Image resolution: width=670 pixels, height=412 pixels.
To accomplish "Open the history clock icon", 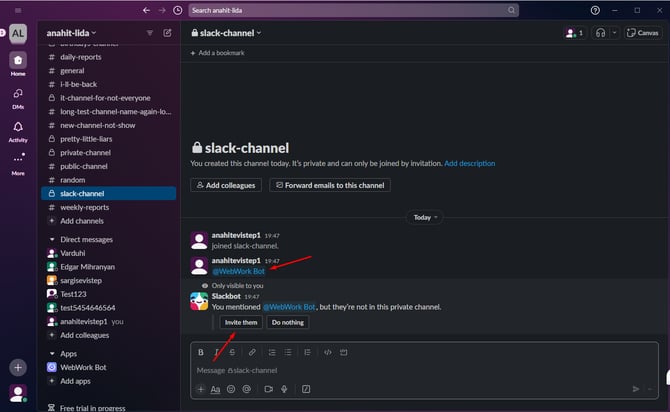I will tap(177, 10).
